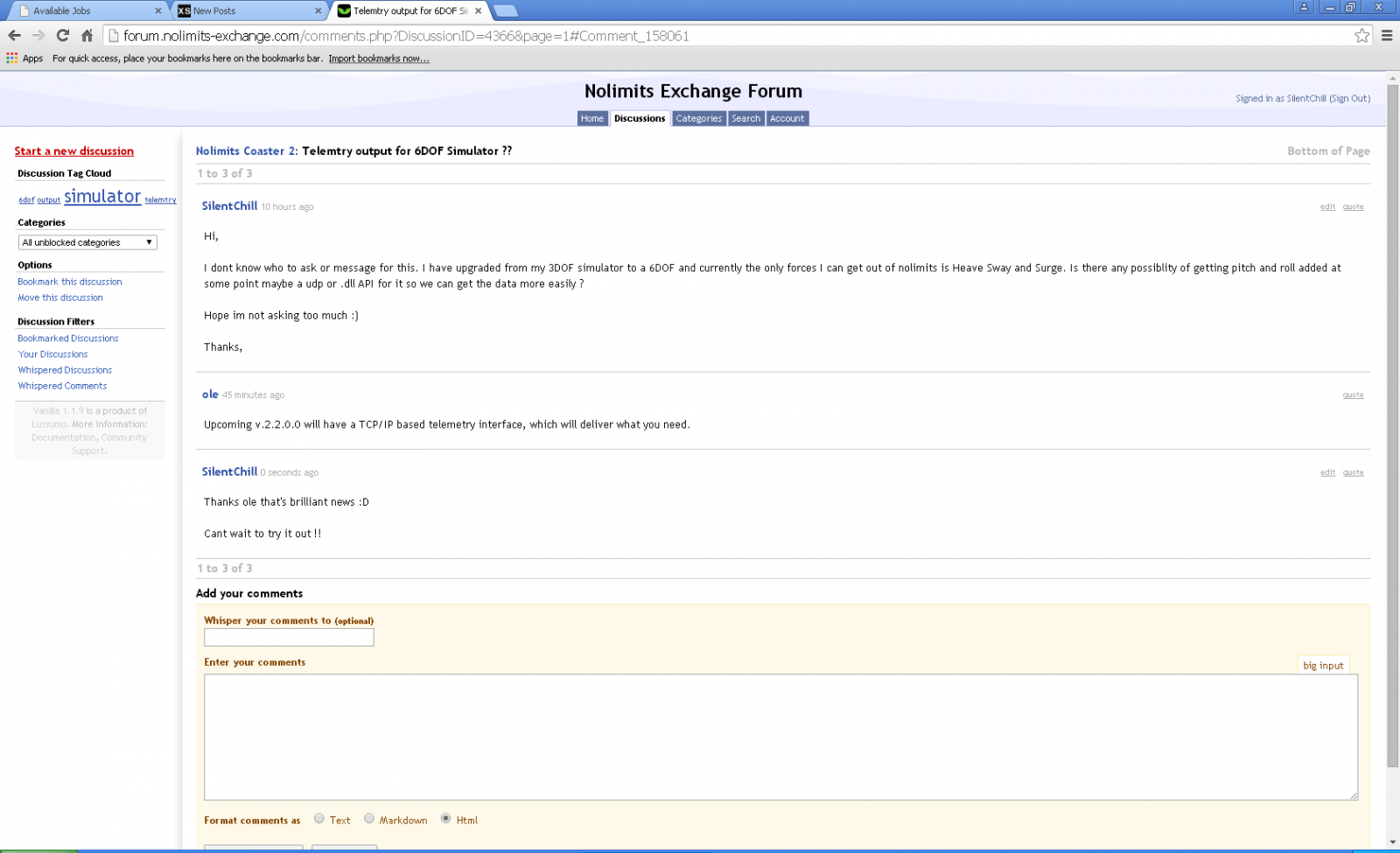Open ole's user profile

coord(210,395)
